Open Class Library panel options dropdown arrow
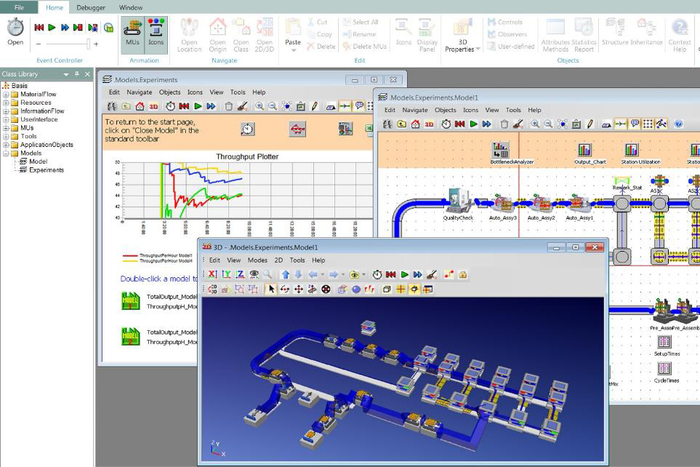The width and height of the screenshot is (700, 467). pyautogui.click(x=66, y=75)
